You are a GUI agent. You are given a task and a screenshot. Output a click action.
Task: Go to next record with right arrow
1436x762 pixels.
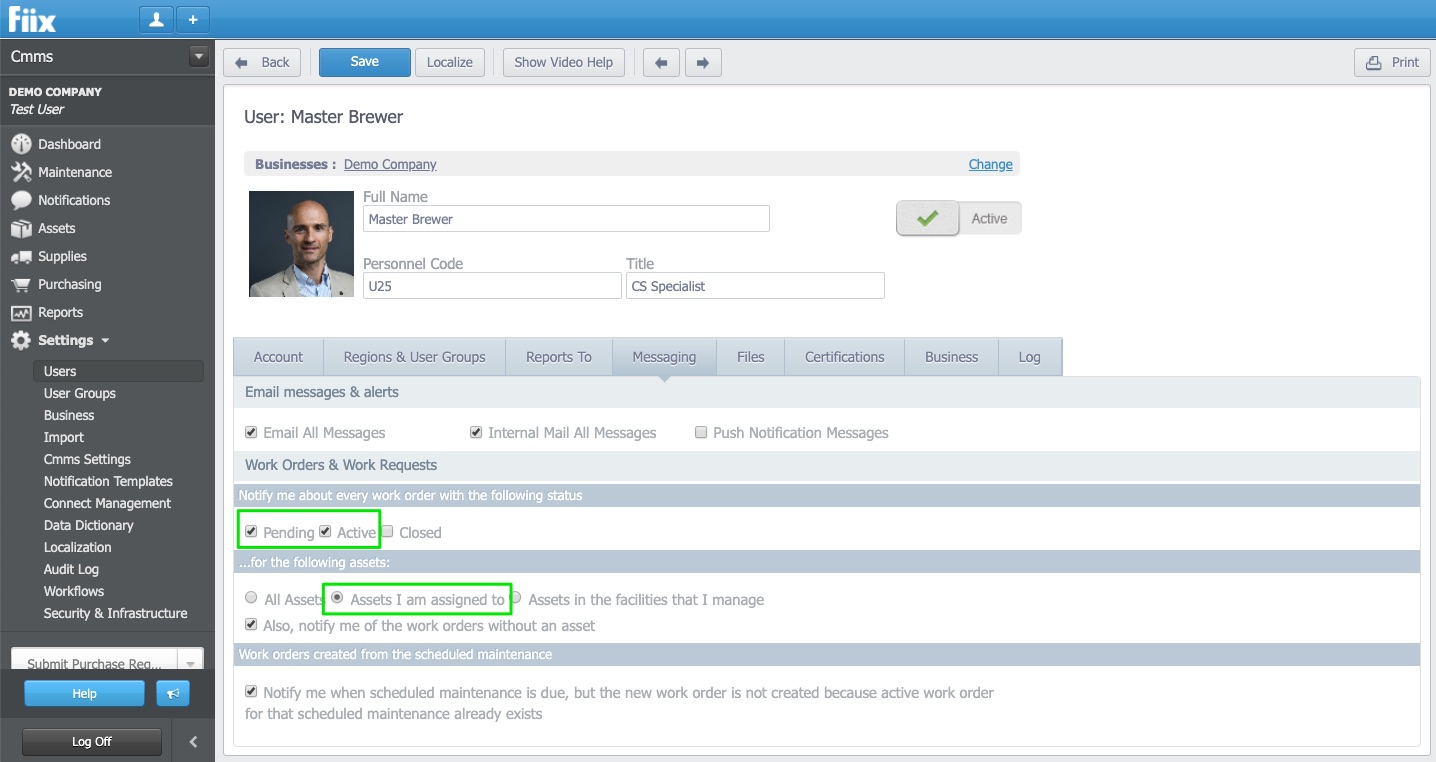(703, 62)
